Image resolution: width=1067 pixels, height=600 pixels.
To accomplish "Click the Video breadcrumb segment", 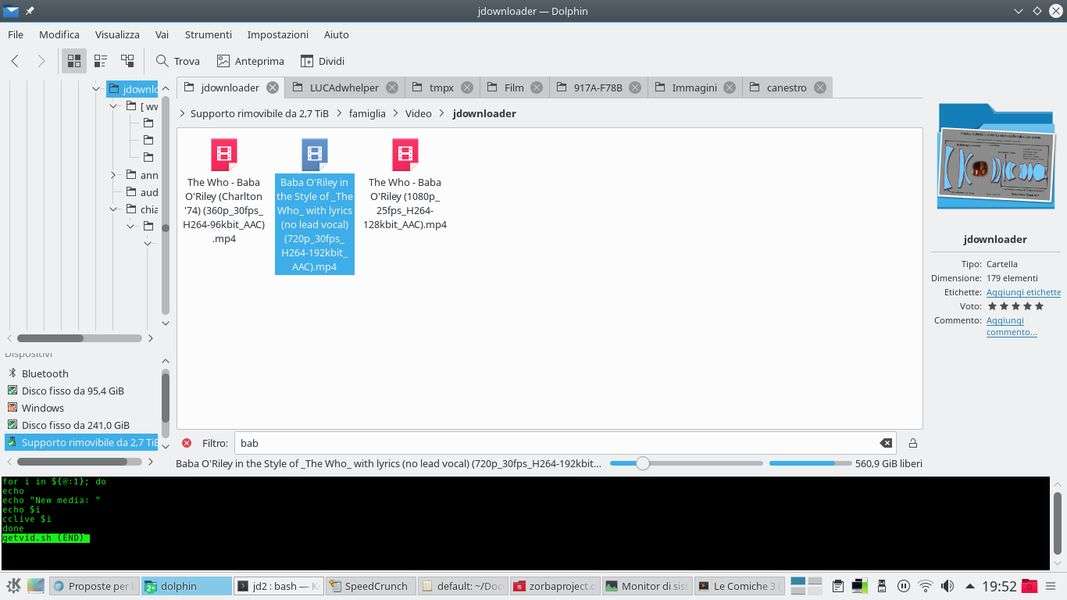I will point(418,114).
